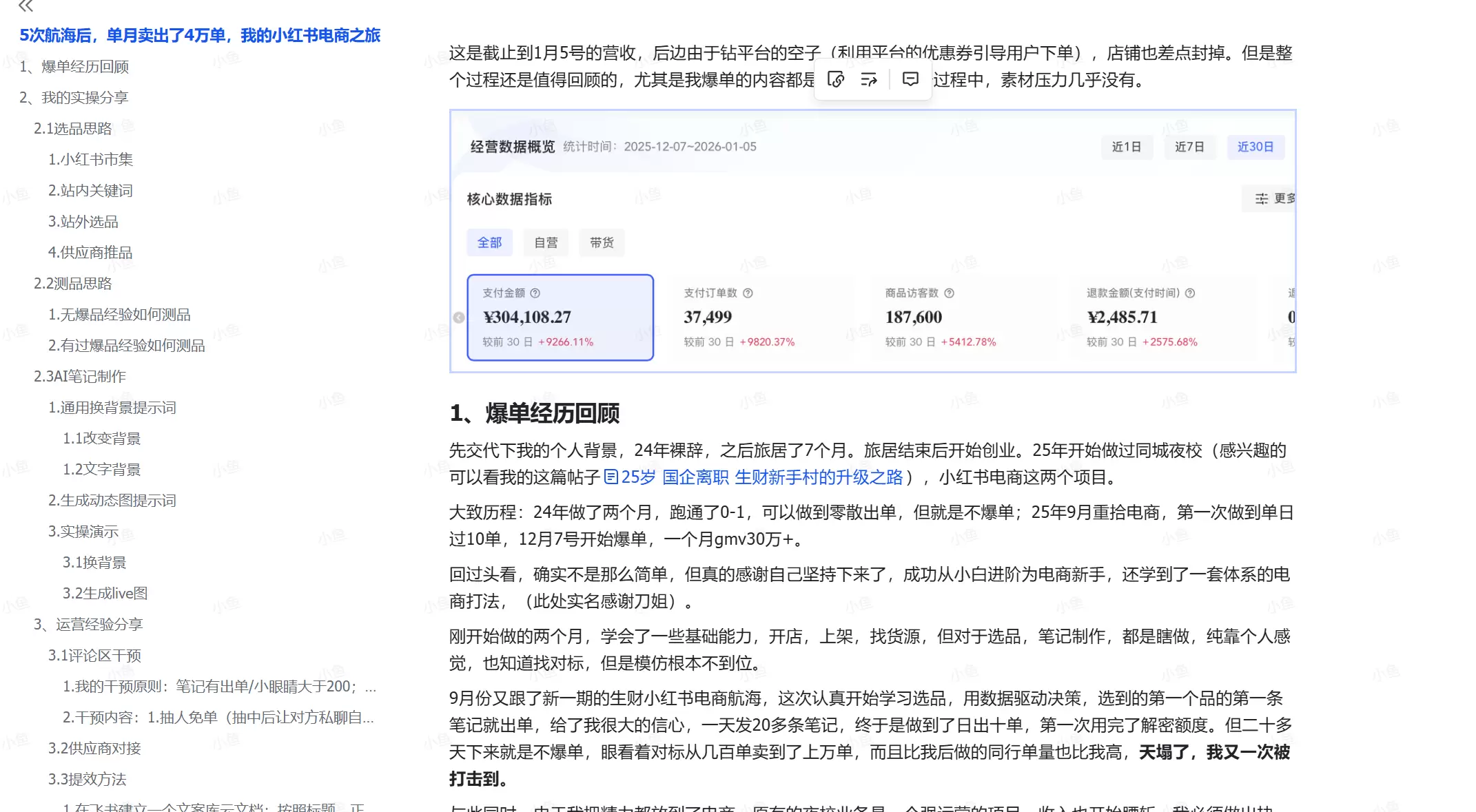Open comments via the comment bubble icon
1476x812 pixels.
click(910, 79)
